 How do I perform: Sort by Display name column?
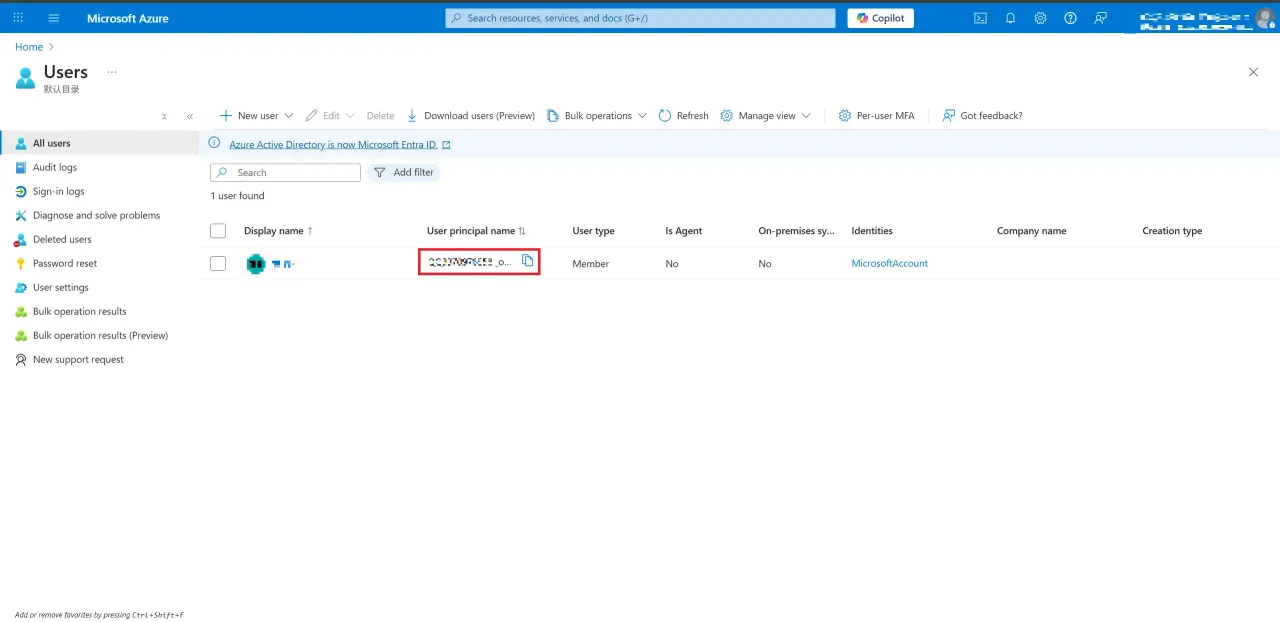point(278,231)
